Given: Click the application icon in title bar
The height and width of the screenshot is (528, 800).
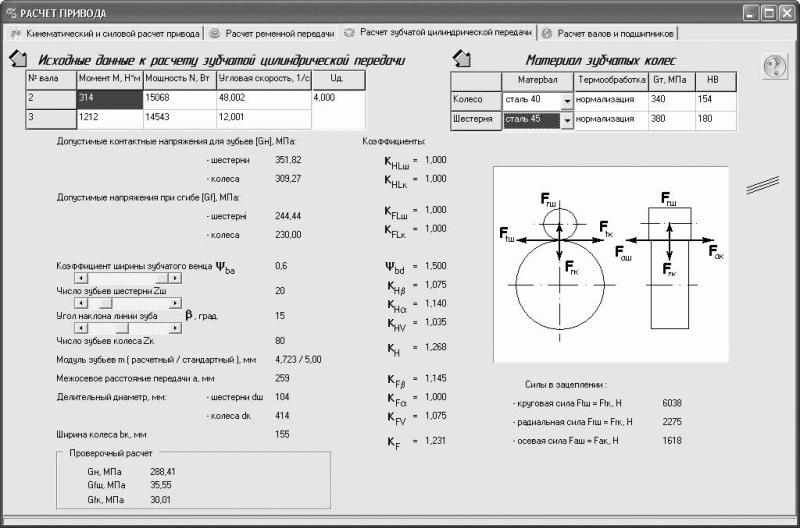Looking at the screenshot, I should (x=11, y=13).
